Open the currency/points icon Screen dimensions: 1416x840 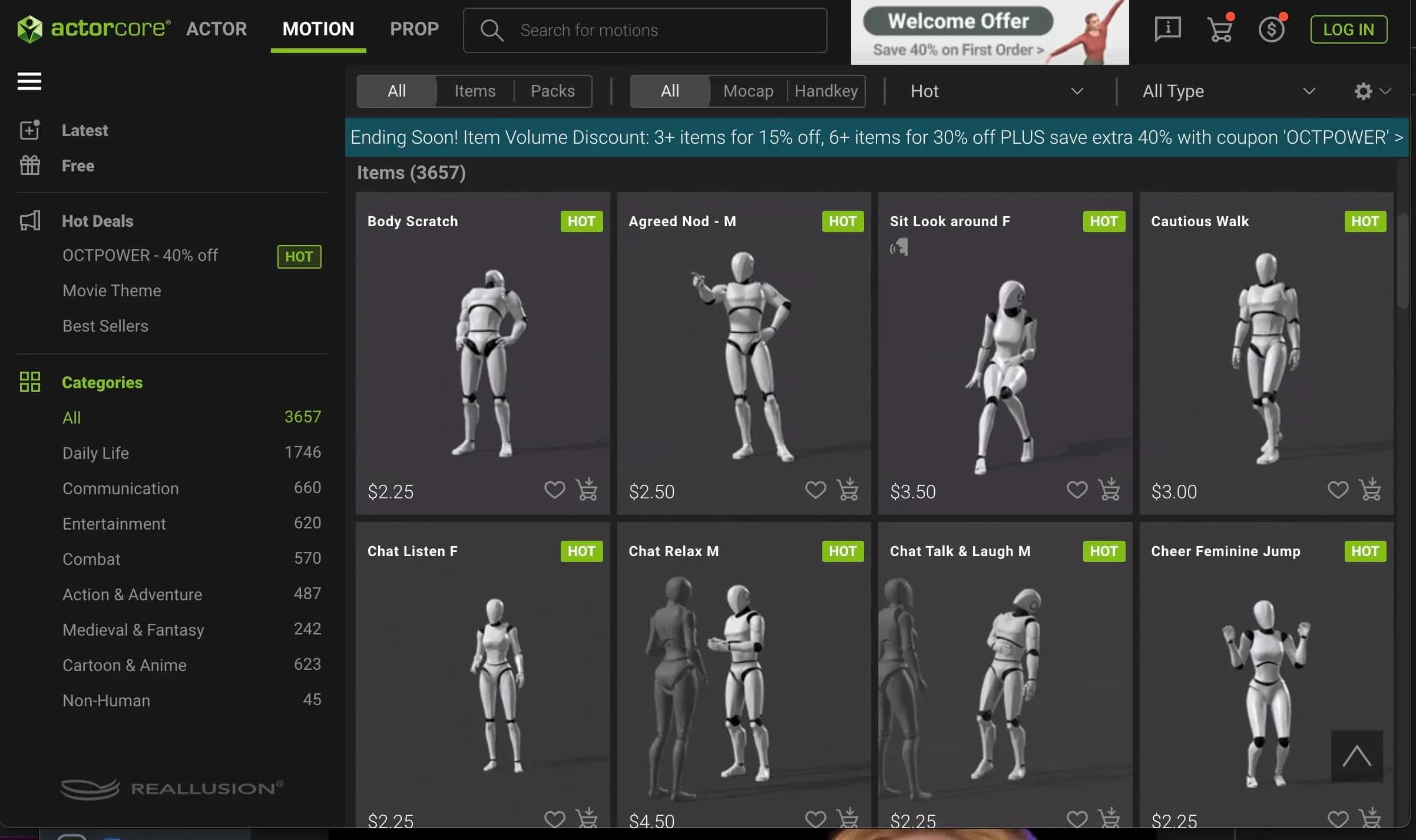[1272, 28]
